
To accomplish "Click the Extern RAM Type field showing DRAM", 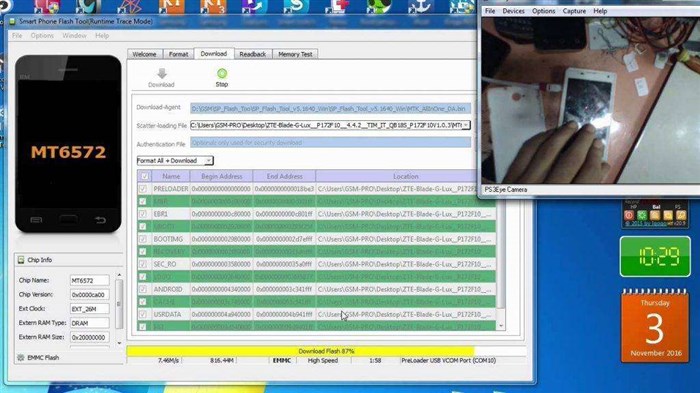I will point(89,323).
